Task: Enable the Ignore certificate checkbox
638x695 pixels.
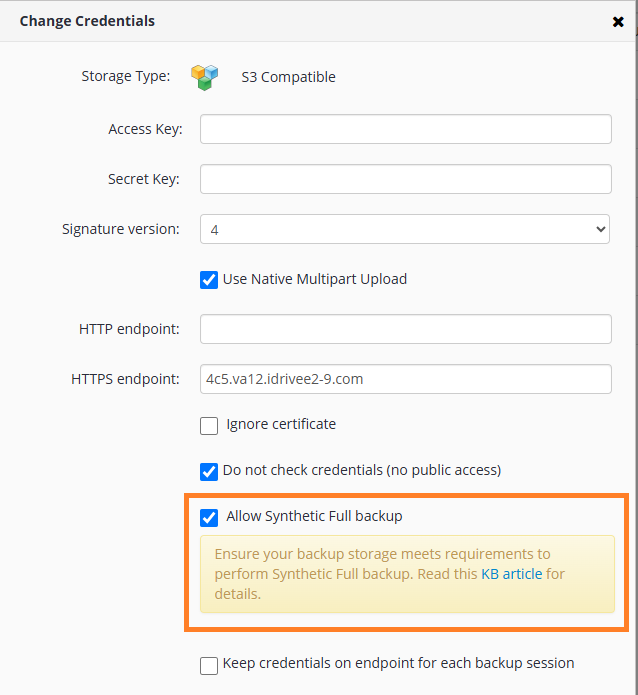Action: click(x=209, y=426)
